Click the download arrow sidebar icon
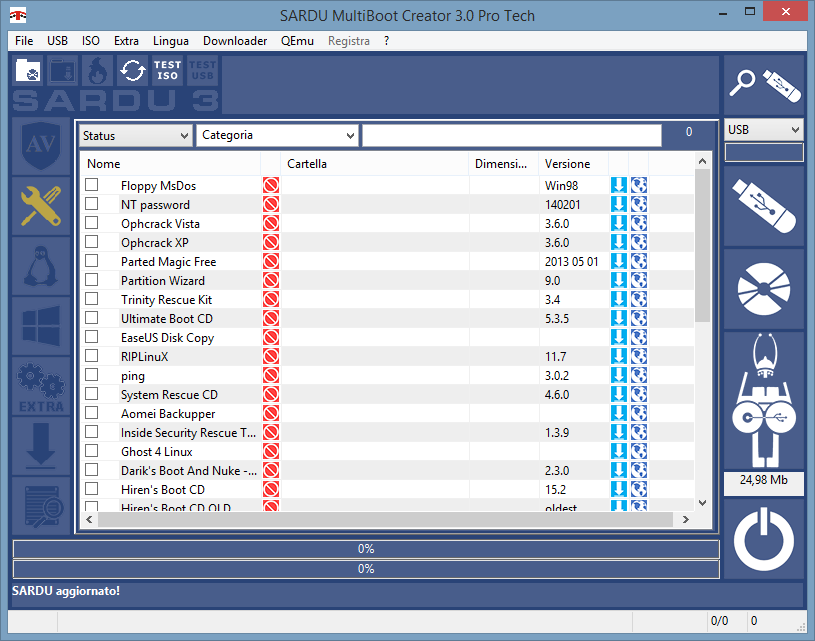This screenshot has height=641, width=815. (41, 447)
